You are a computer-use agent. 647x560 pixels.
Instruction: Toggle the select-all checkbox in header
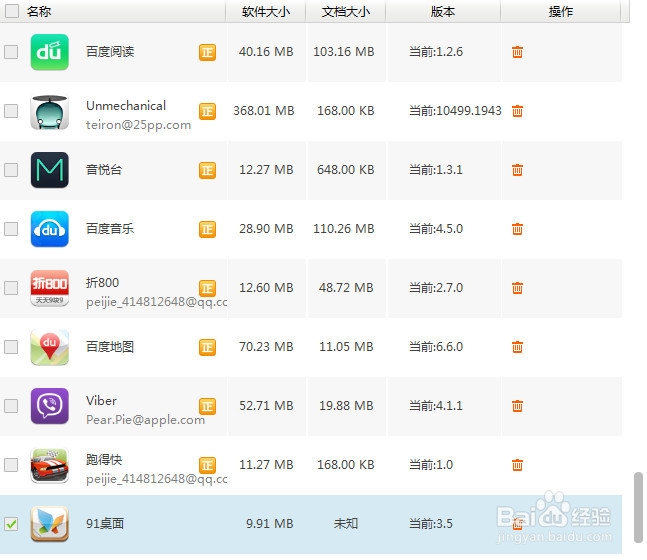click(12, 11)
